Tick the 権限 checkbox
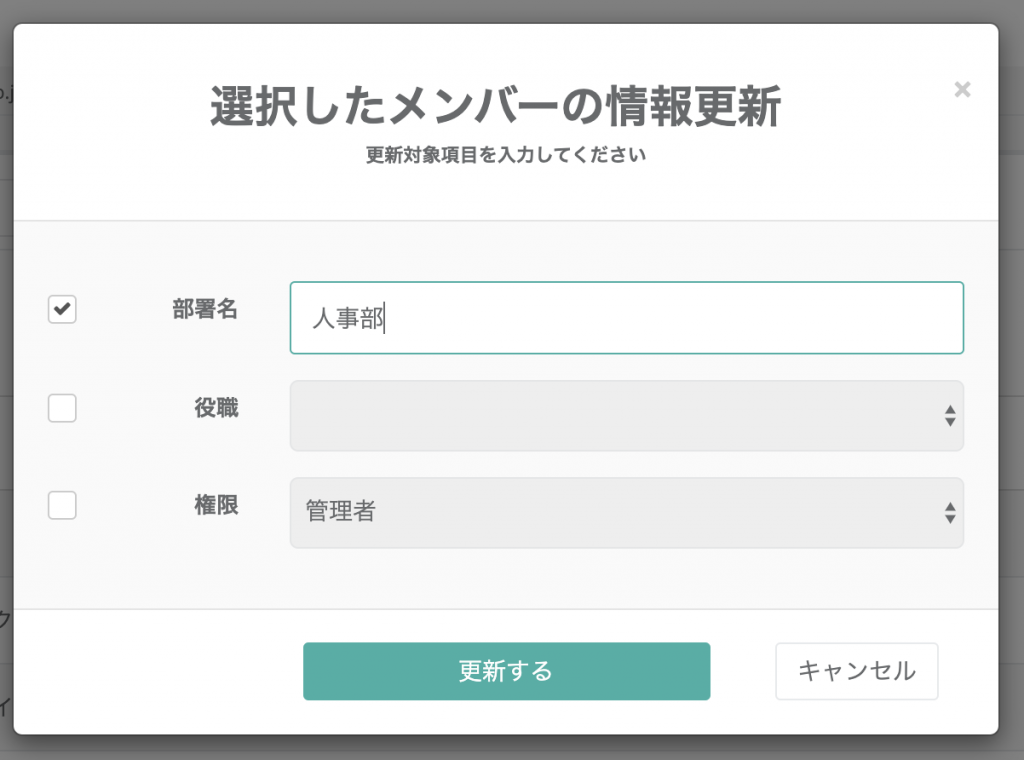The width and height of the screenshot is (1024, 760). pyautogui.click(x=62, y=506)
